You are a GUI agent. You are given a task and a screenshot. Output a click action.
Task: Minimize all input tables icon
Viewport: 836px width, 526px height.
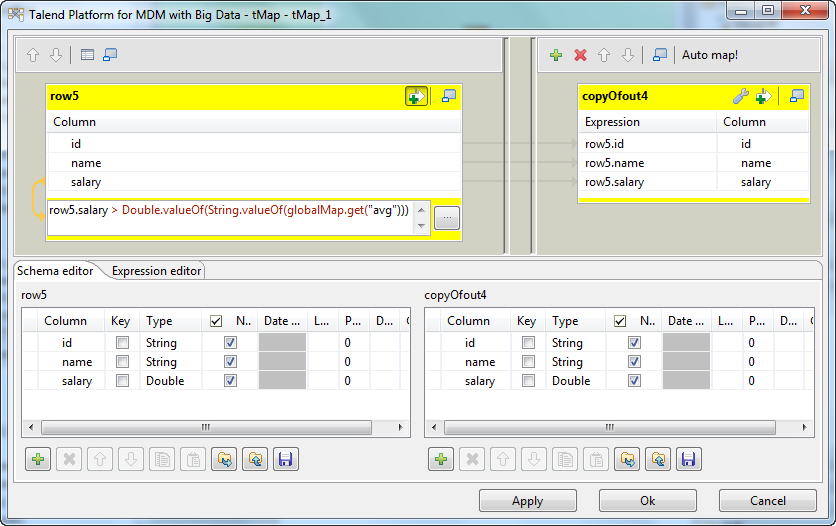[x=110, y=54]
